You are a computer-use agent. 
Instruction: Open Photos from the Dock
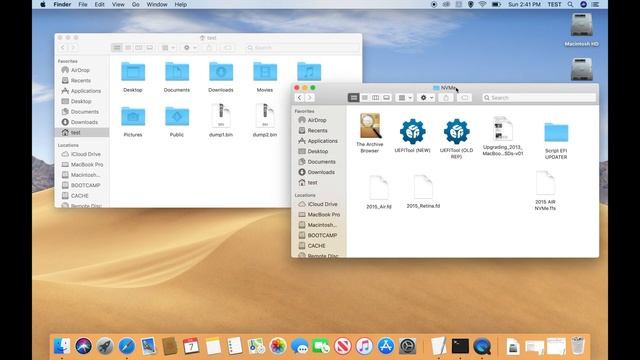(x=278, y=346)
